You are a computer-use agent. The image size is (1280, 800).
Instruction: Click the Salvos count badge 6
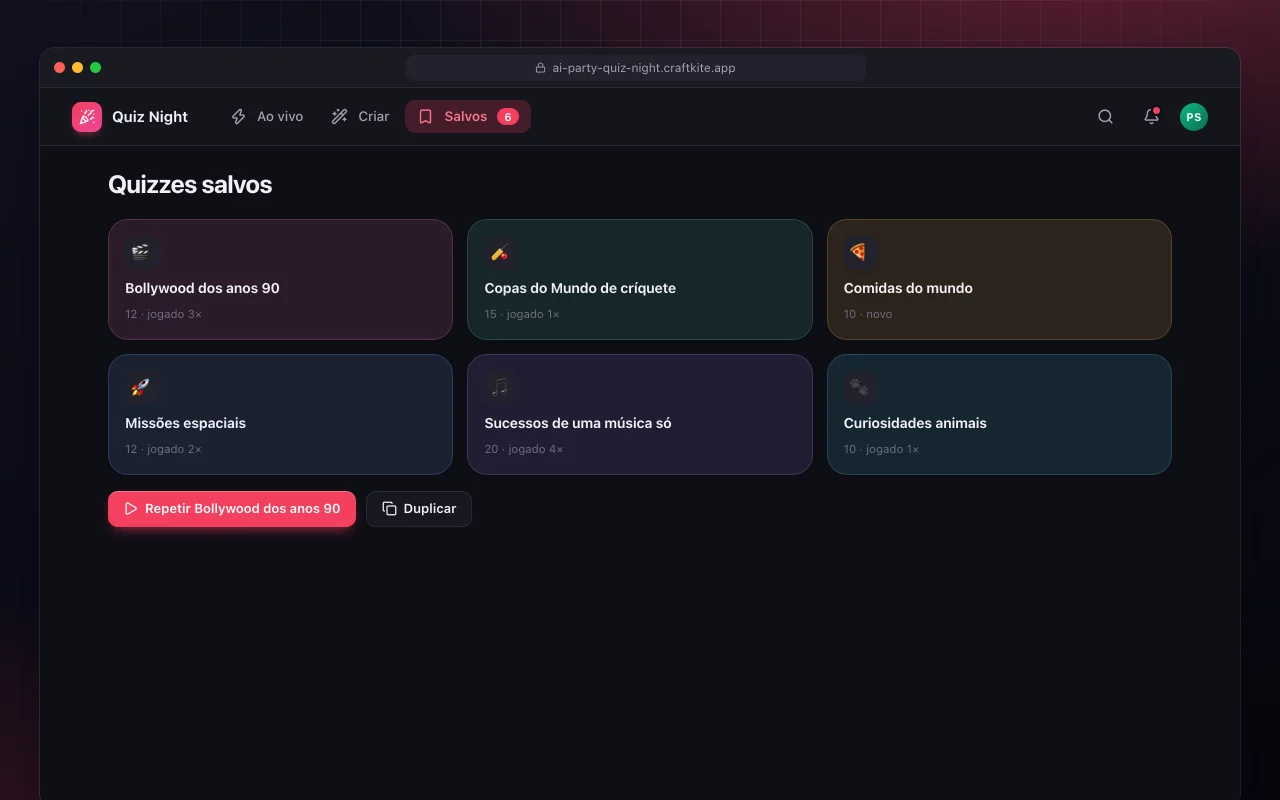pos(508,117)
